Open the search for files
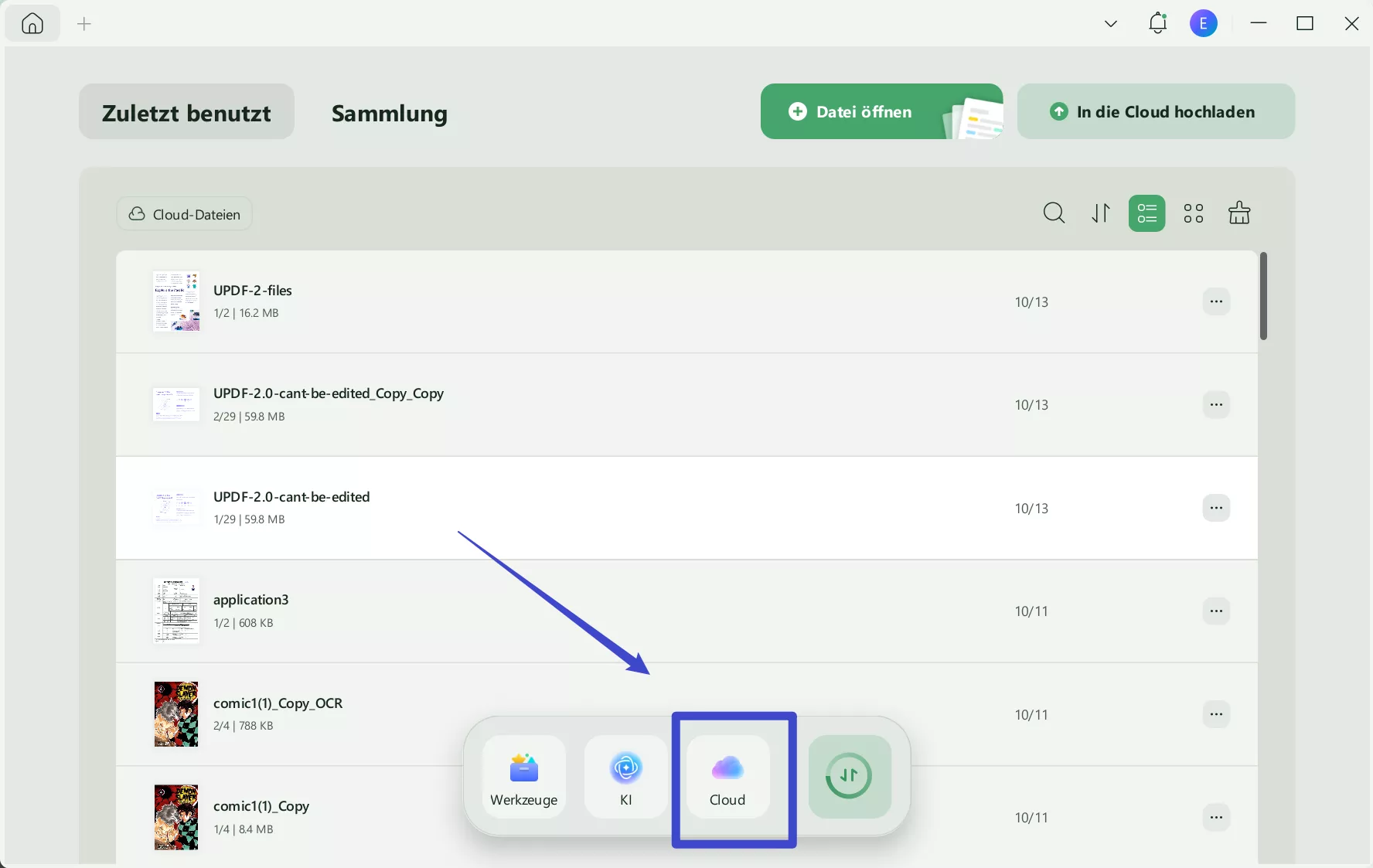Image resolution: width=1373 pixels, height=868 pixels. (1054, 213)
